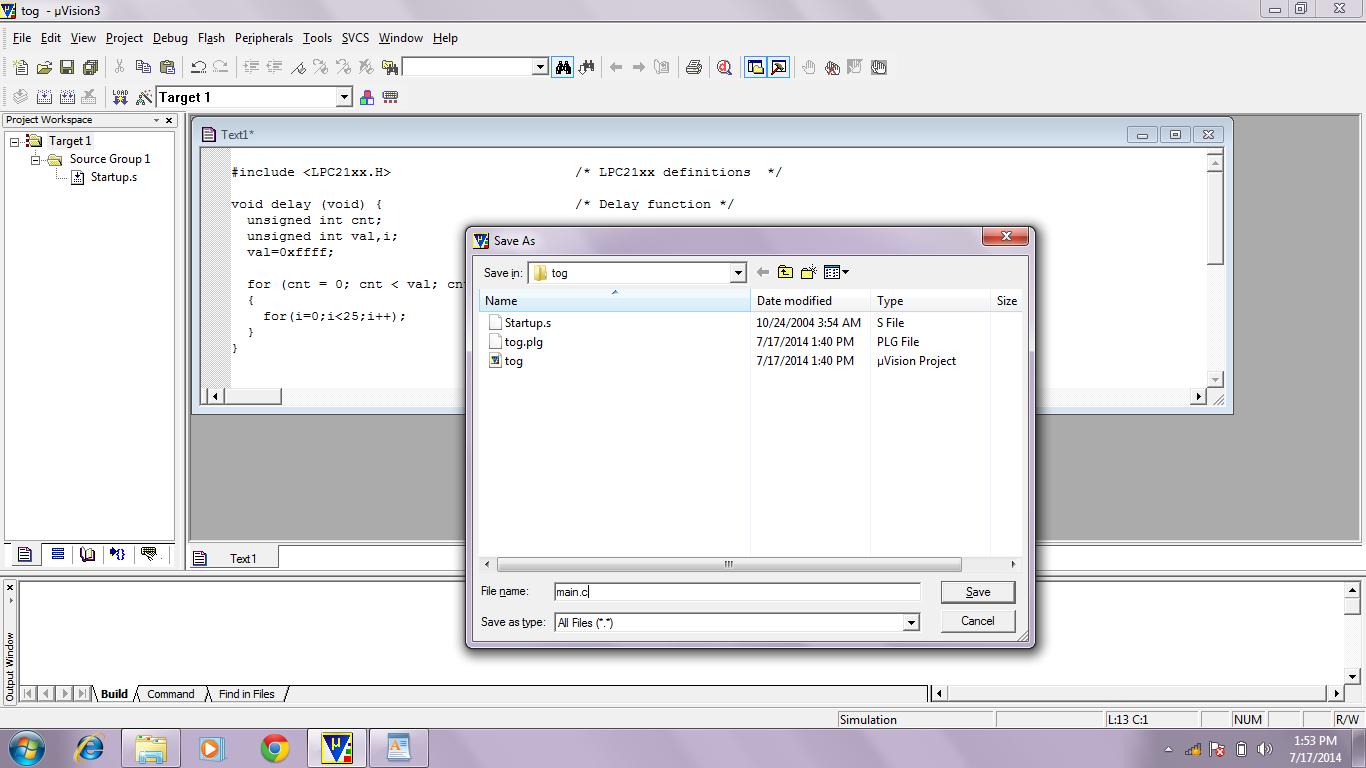Create New Folder icon in Save As dialog
The image size is (1366, 768).
point(809,272)
